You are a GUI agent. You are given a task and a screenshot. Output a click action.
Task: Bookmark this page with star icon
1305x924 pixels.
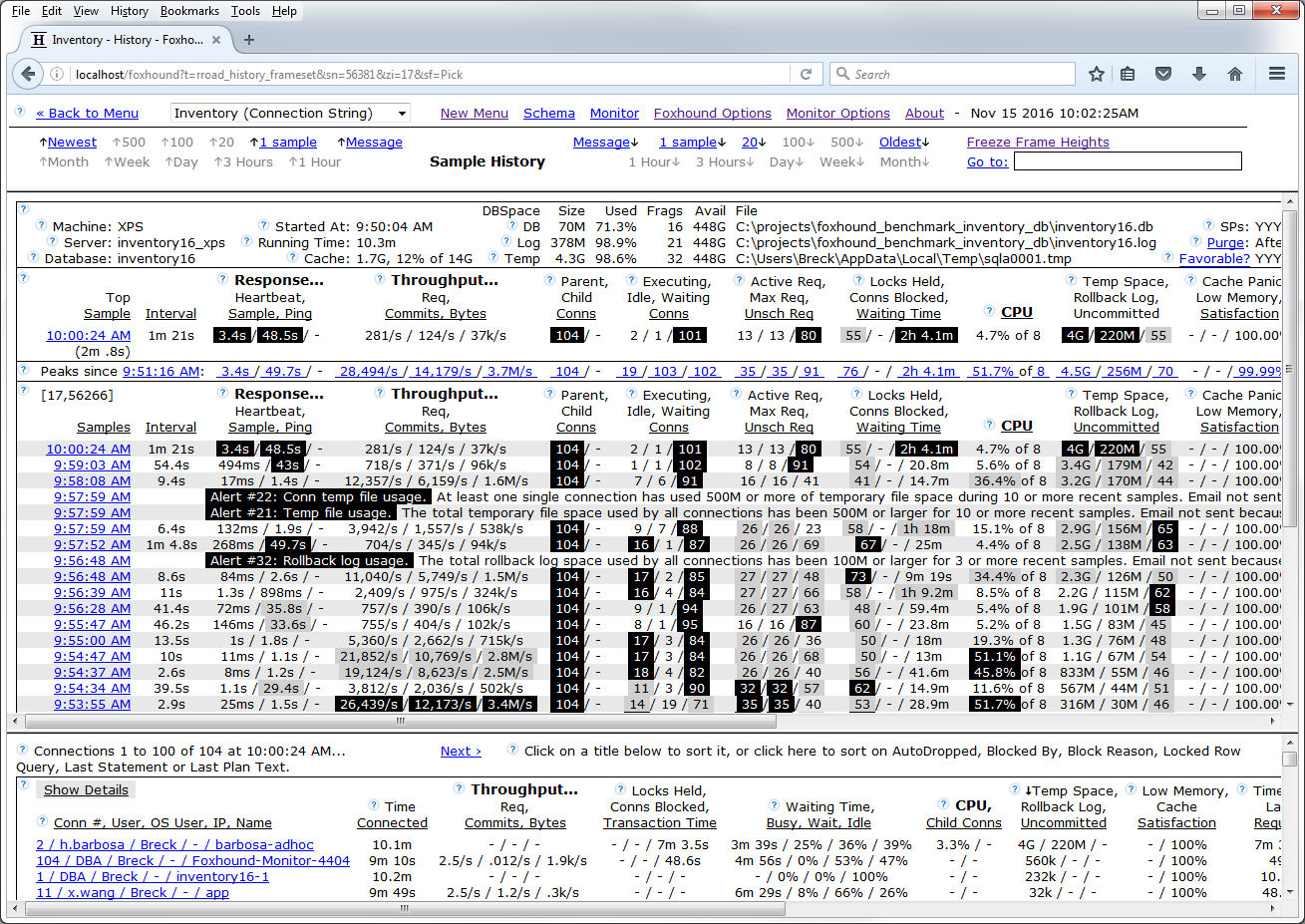point(1097,74)
